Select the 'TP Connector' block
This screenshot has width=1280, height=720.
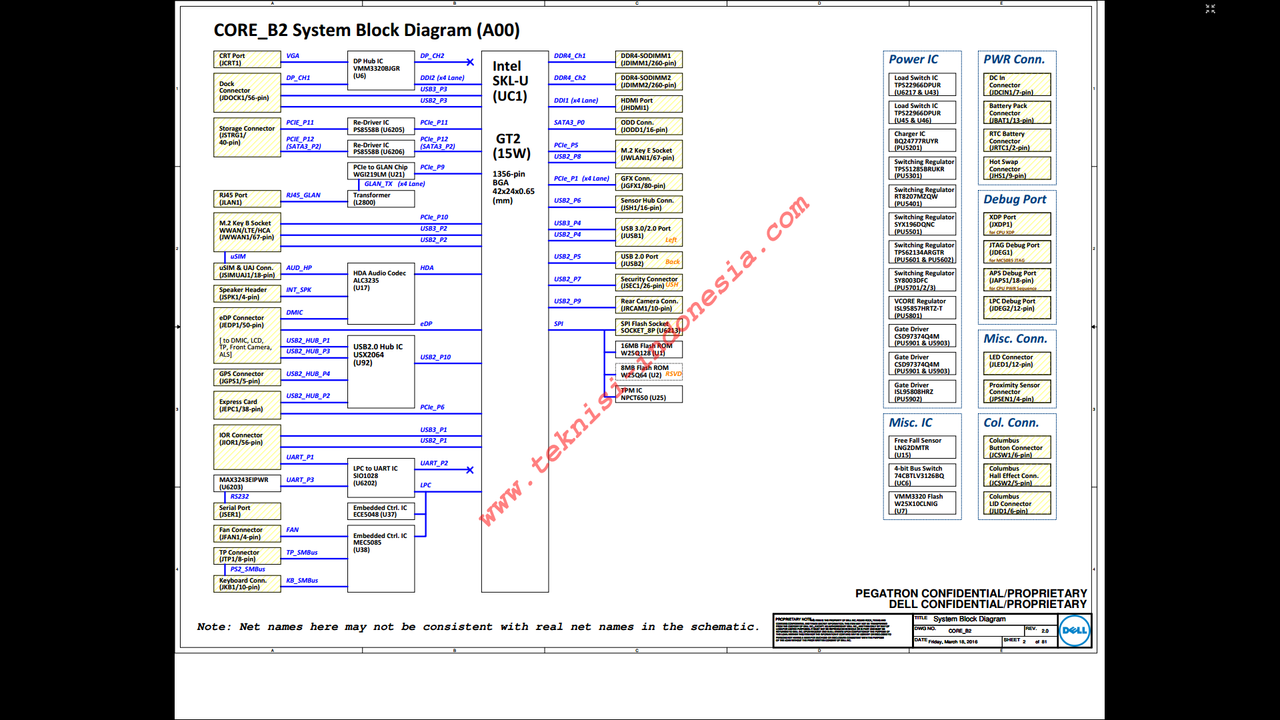pyautogui.click(x=248, y=555)
